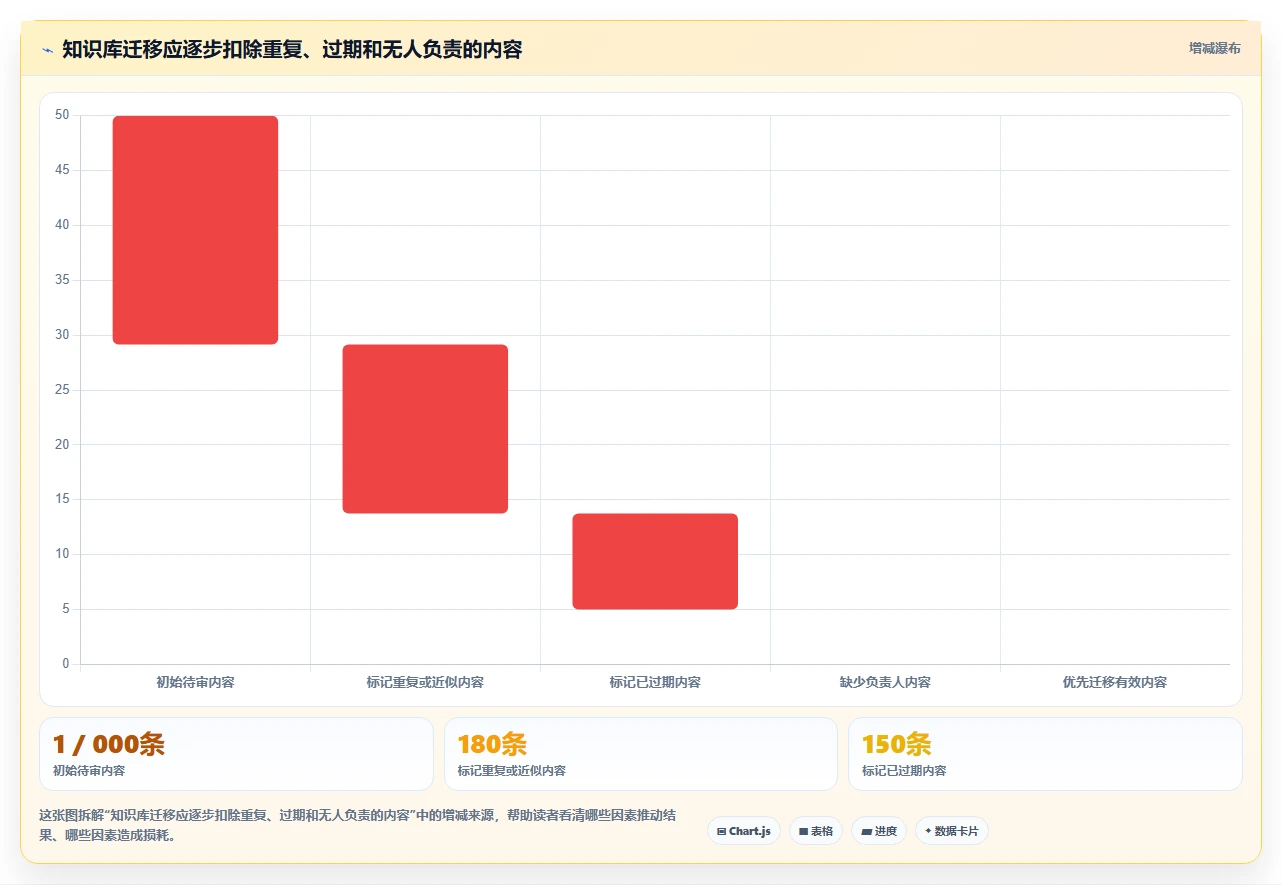Click the 150条 value card
1282x885 pixels.
[1045, 754]
